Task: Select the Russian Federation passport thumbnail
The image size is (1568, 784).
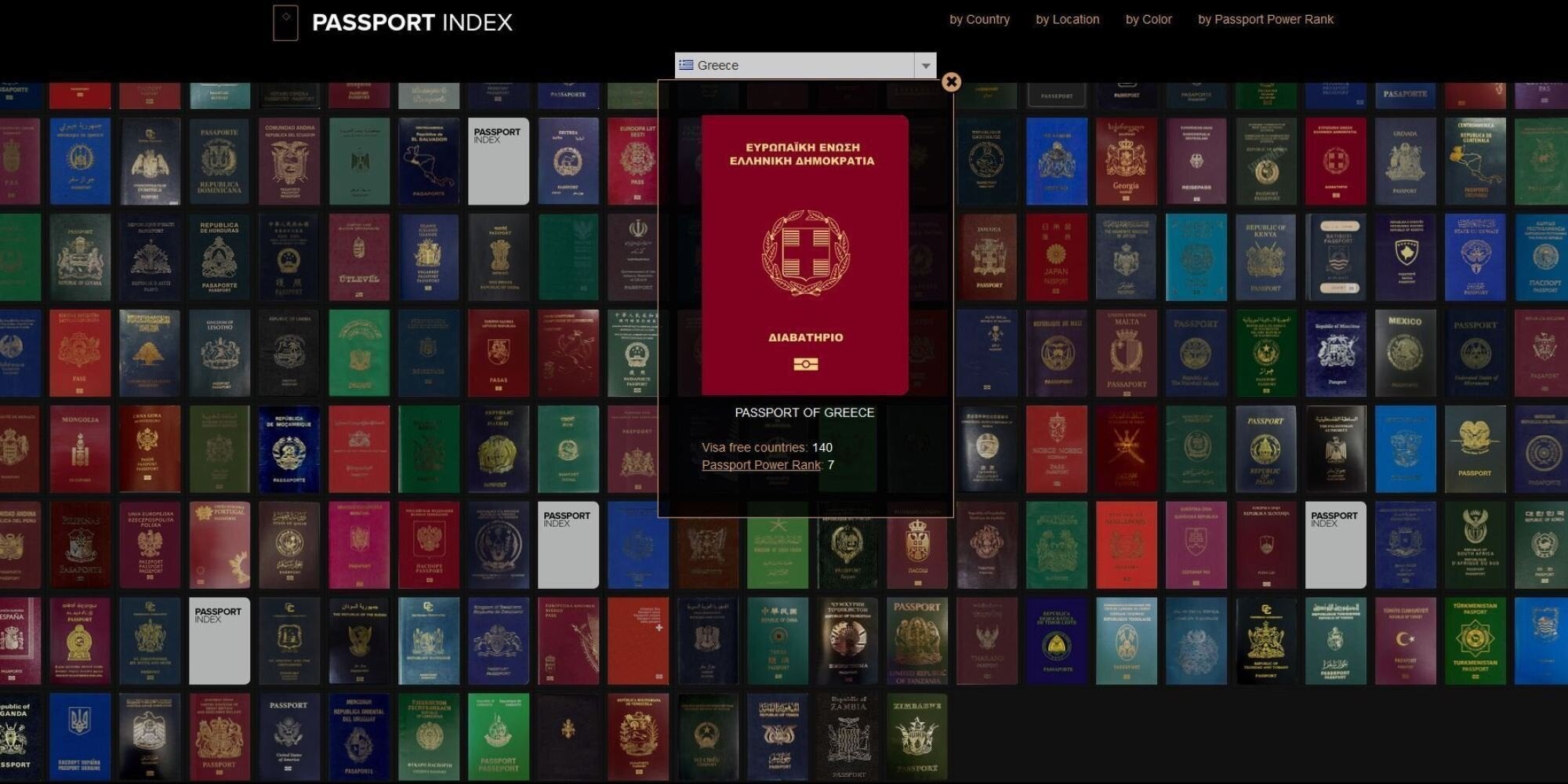Action: [428, 545]
